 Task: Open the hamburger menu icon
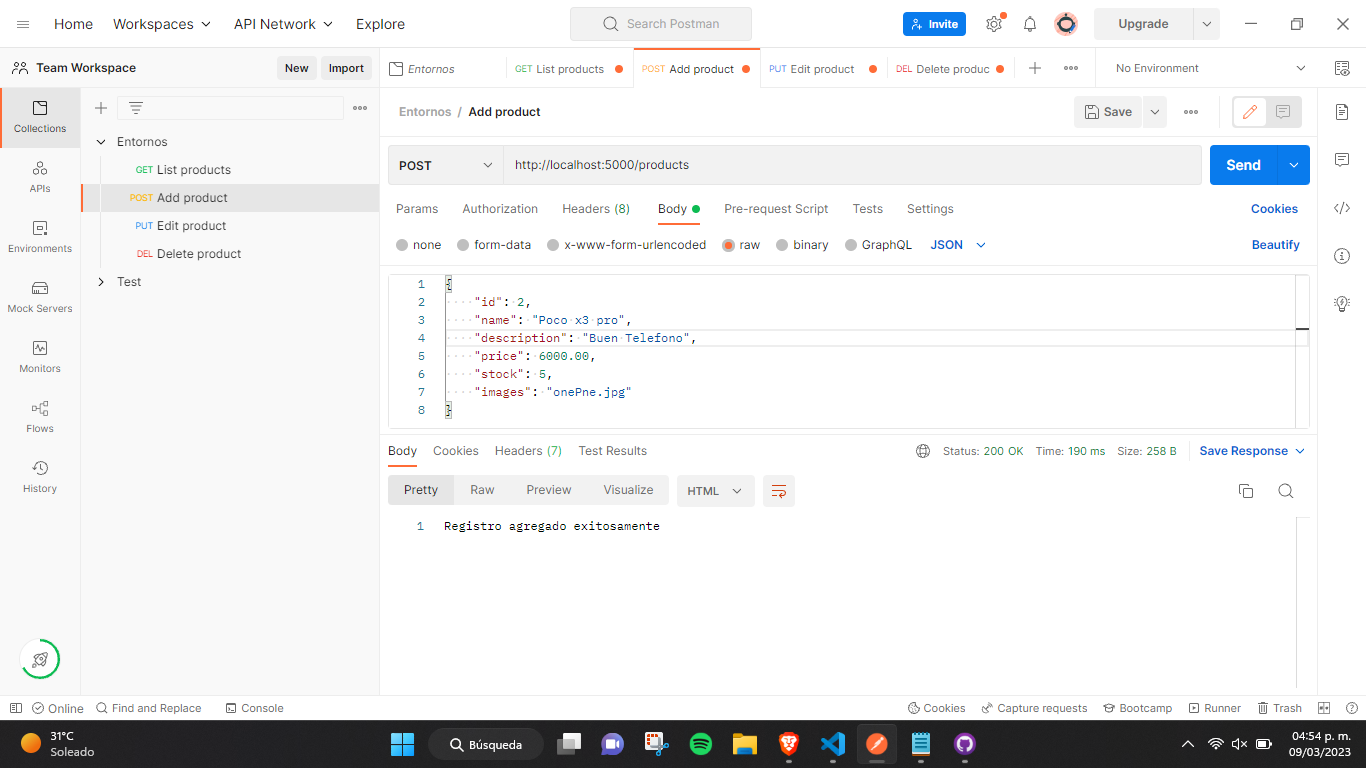click(23, 24)
